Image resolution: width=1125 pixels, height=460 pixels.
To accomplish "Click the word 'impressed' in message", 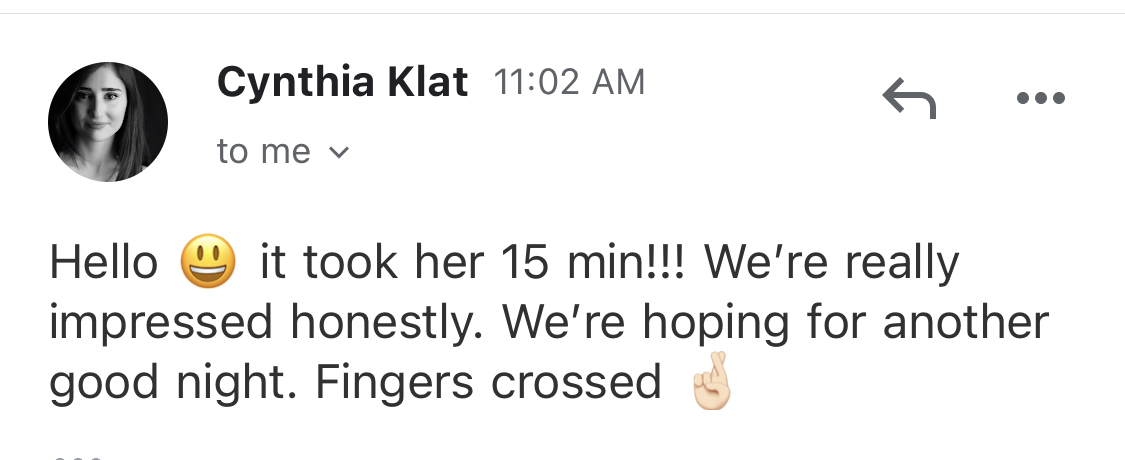I will point(161,323).
